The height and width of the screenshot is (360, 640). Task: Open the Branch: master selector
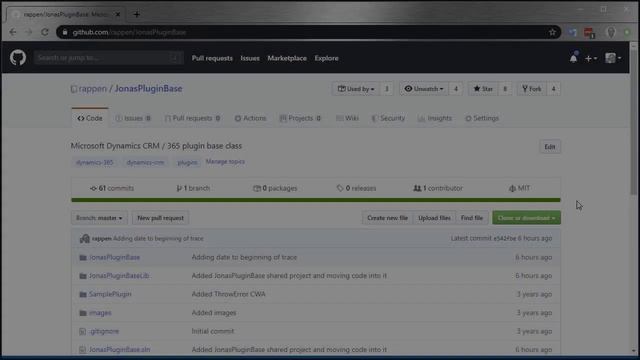99,218
